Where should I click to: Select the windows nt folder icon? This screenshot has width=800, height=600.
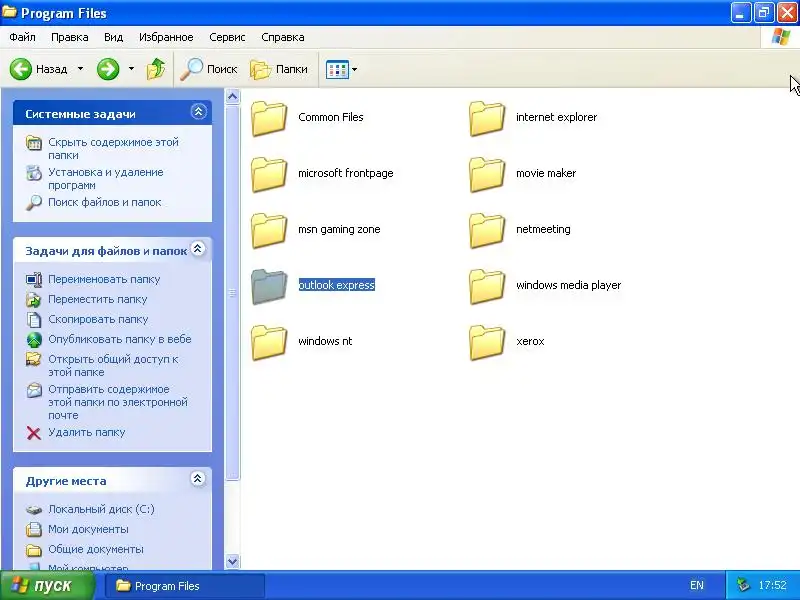[269, 343]
